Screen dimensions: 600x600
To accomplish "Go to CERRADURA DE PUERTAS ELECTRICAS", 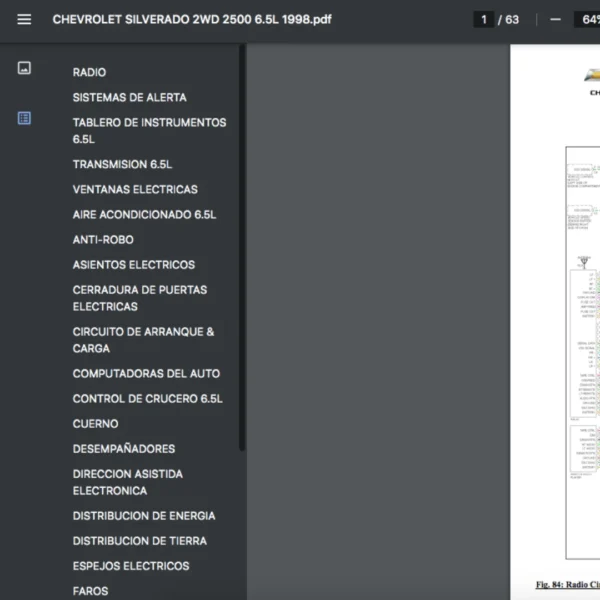I will [140, 298].
